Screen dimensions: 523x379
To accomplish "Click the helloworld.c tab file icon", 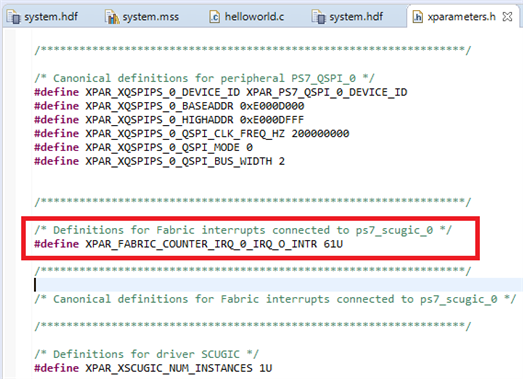I will (x=214, y=17).
